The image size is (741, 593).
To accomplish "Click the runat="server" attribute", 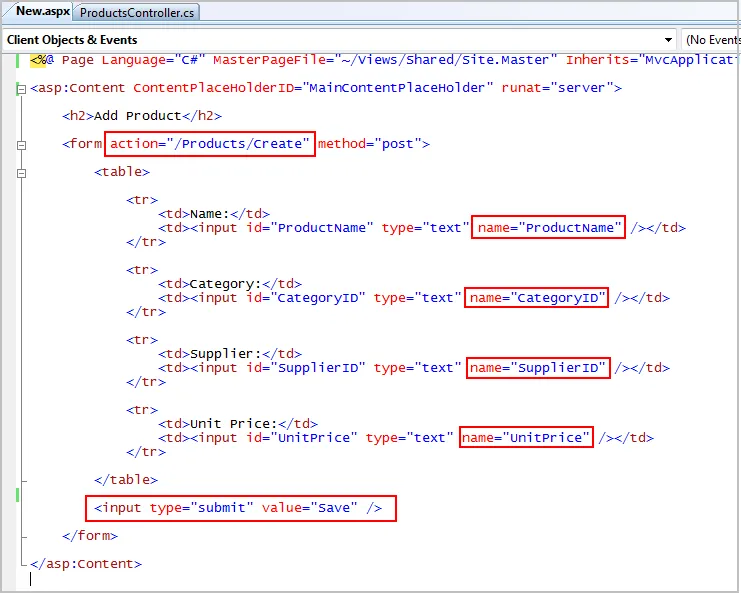I will pyautogui.click(x=557, y=88).
